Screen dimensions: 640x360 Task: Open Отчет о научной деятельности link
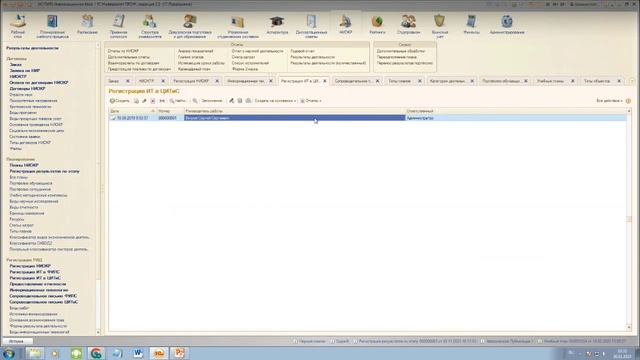pos(258,51)
